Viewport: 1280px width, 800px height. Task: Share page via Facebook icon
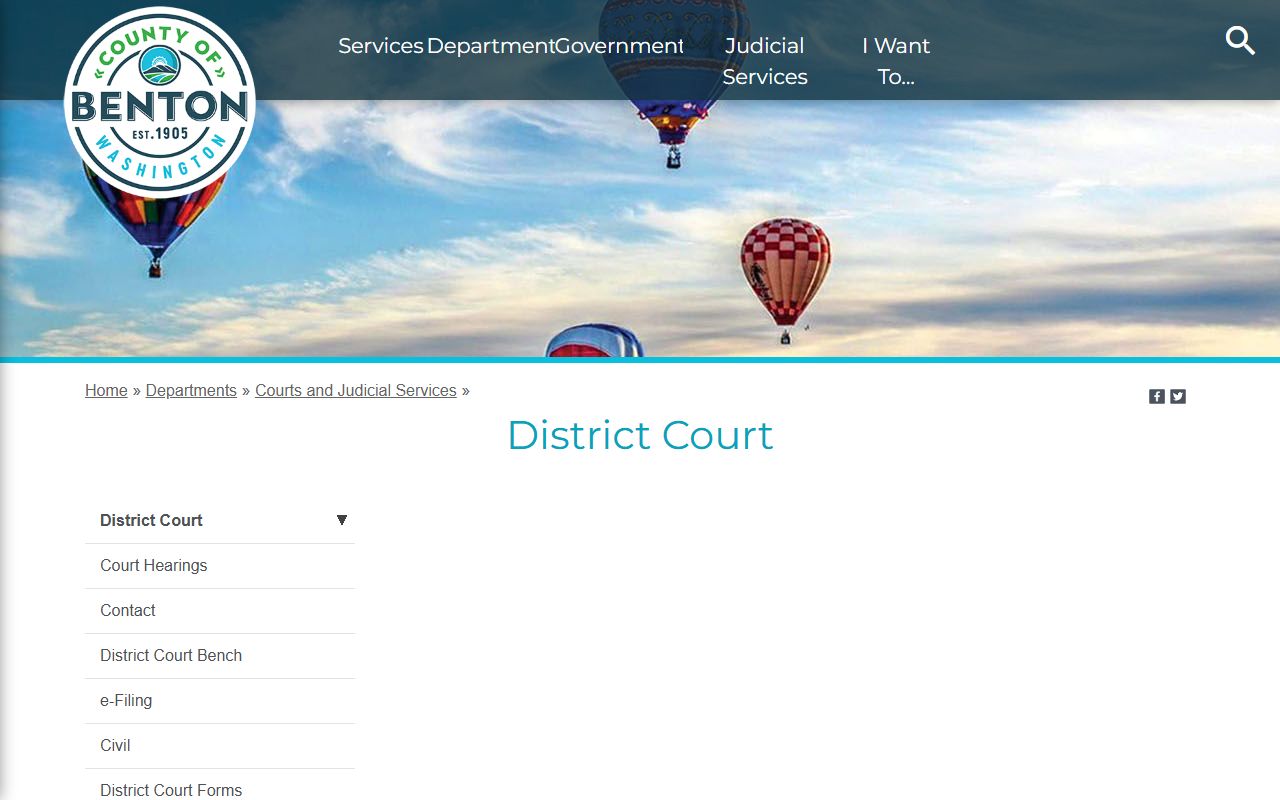1157,396
